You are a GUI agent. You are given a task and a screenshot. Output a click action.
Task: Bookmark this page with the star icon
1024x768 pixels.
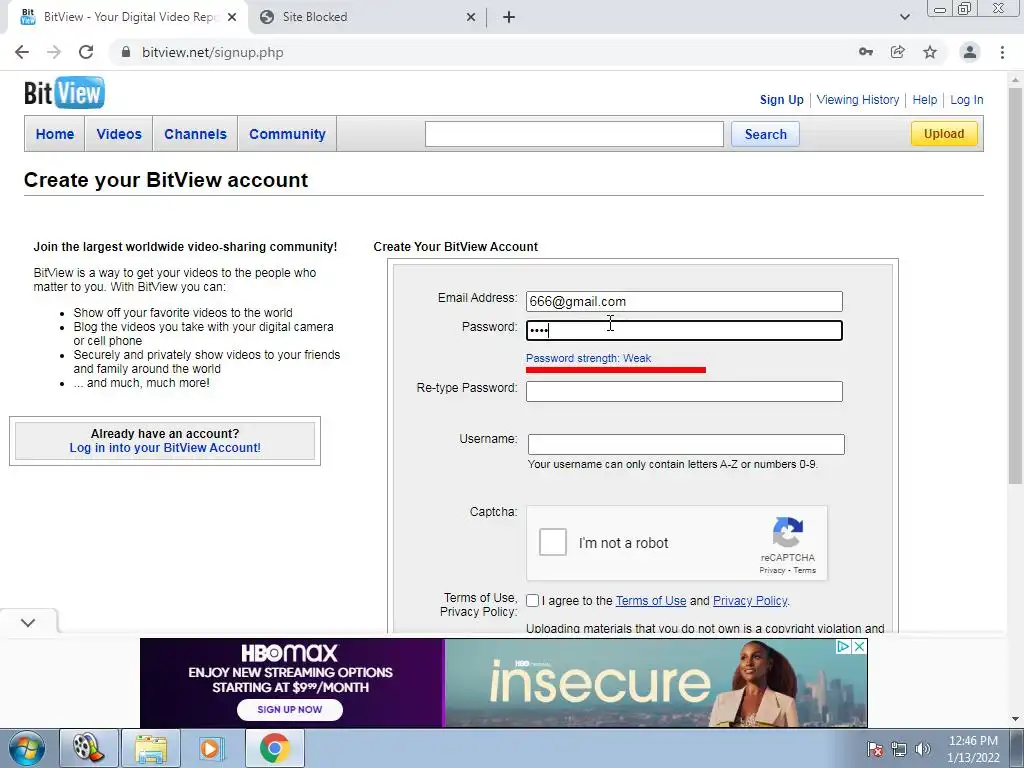click(930, 52)
